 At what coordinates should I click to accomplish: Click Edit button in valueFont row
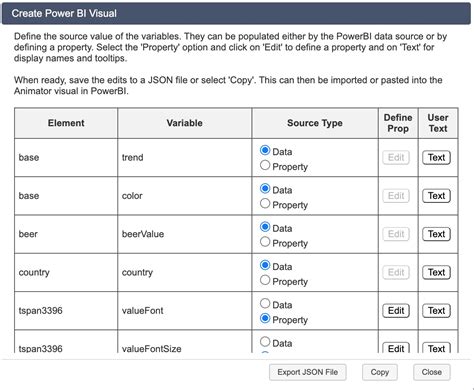[396, 311]
